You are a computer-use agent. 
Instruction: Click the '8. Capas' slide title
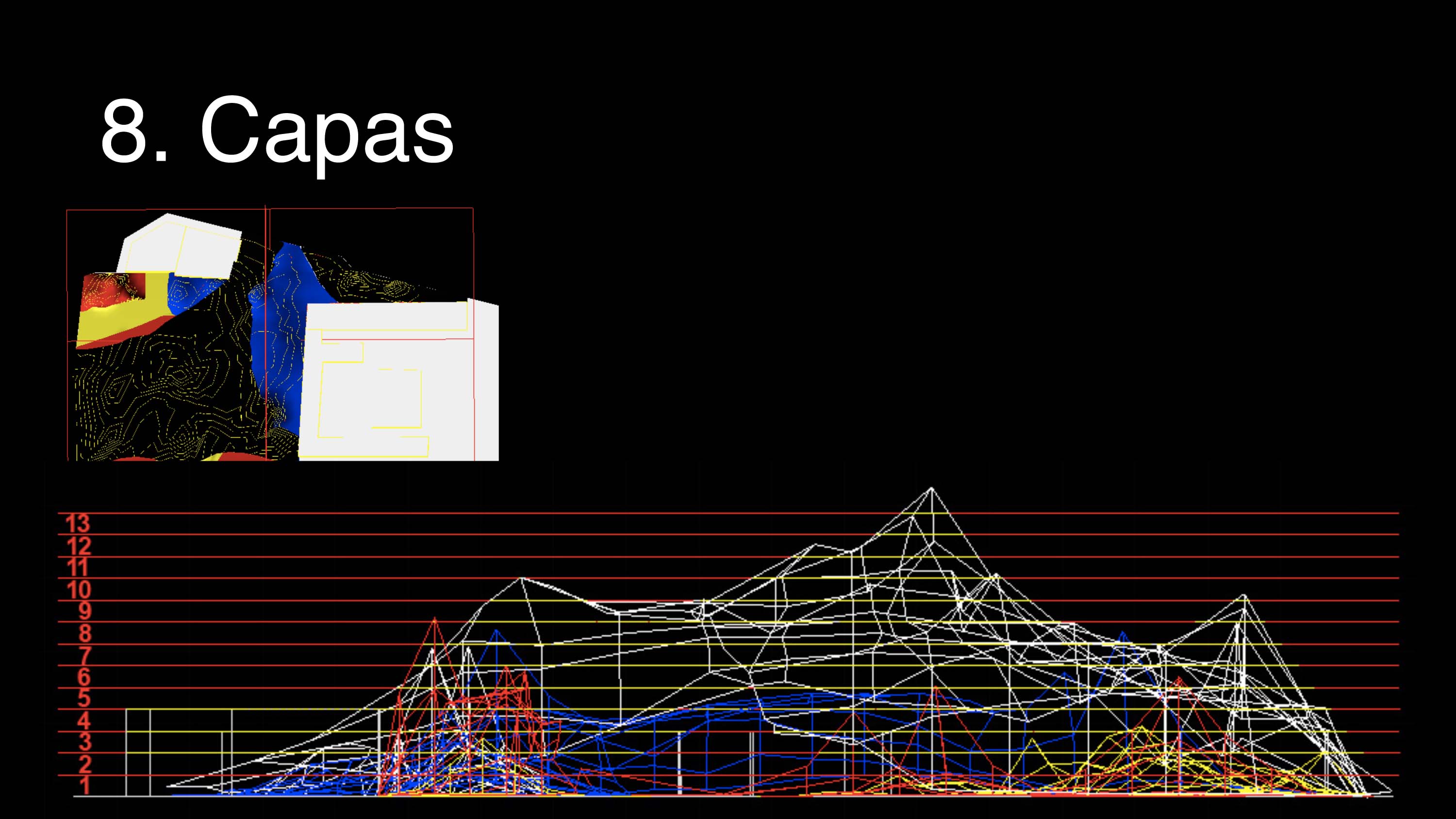pos(277,131)
